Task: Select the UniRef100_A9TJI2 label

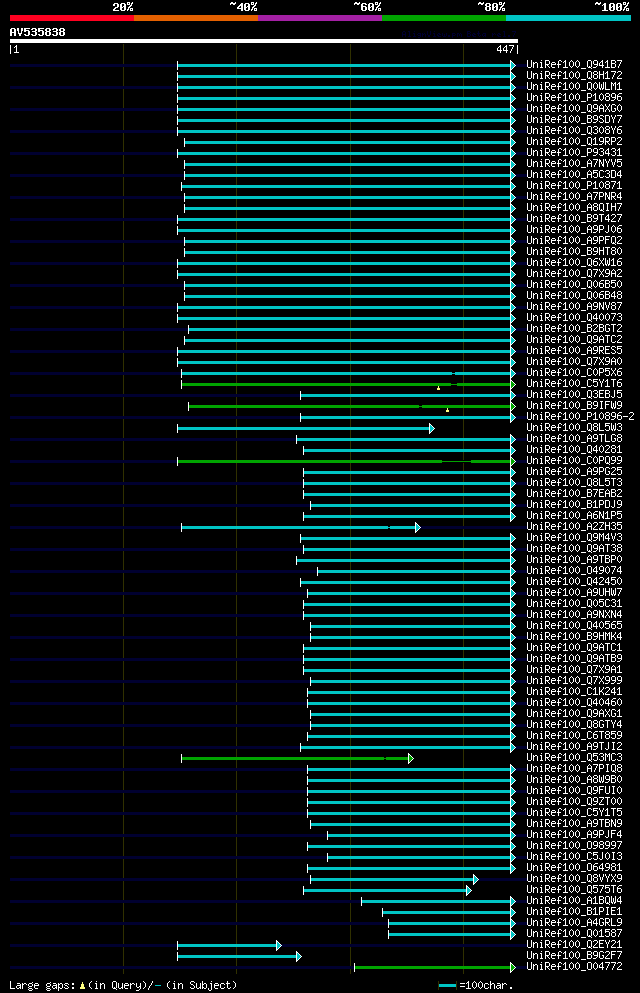Action: (574, 747)
